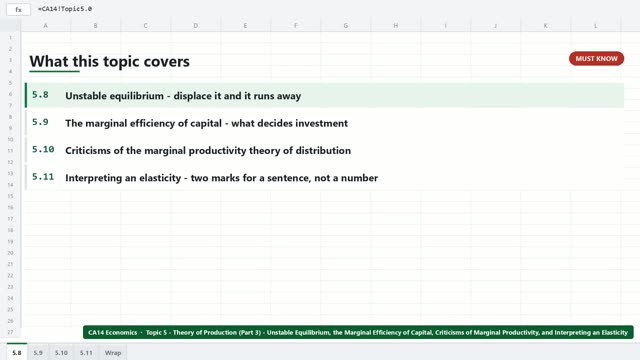Switch to the 5.10 sheet tab

[61, 353]
